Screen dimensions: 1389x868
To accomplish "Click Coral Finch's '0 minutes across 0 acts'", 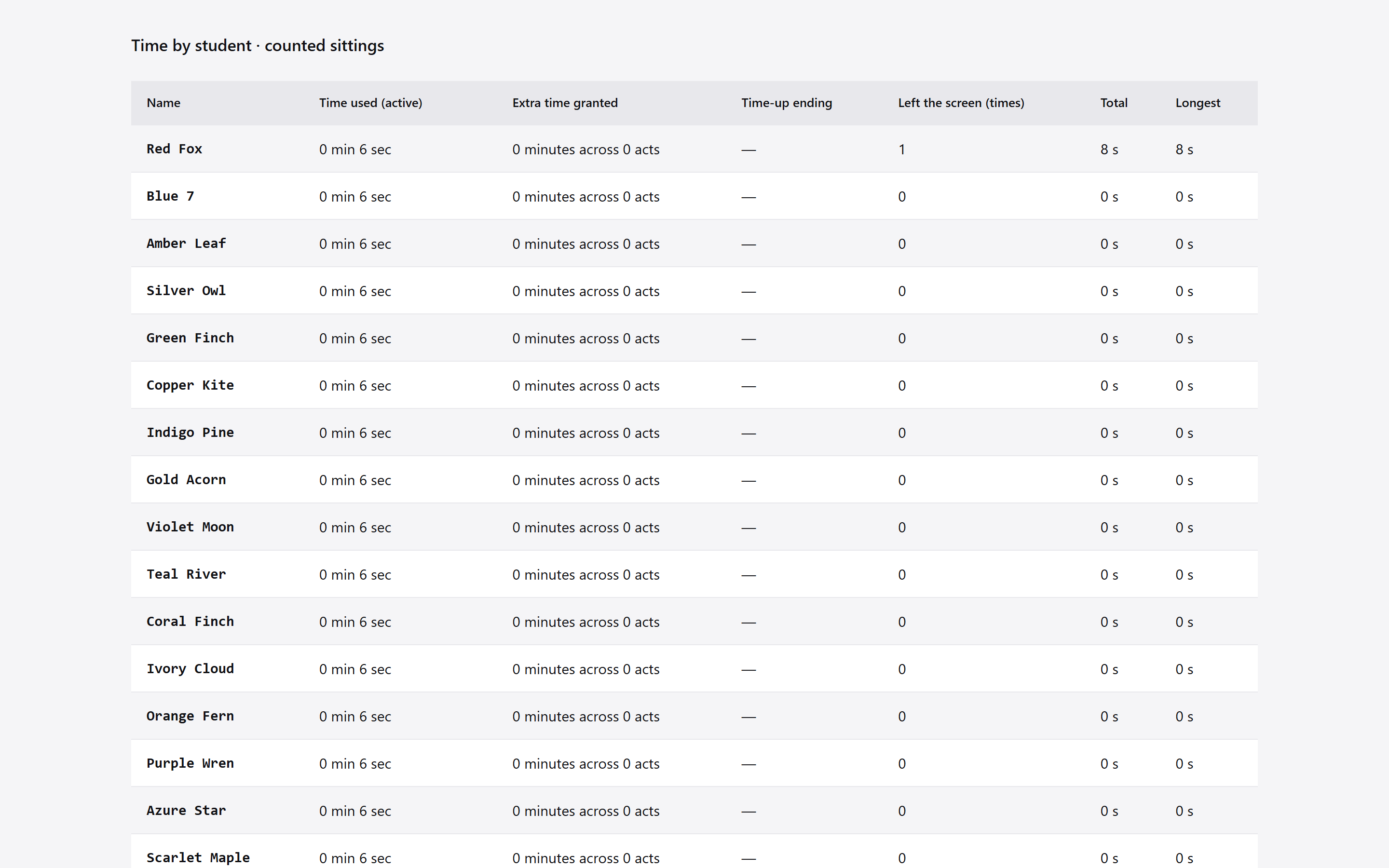I will 586,622.
